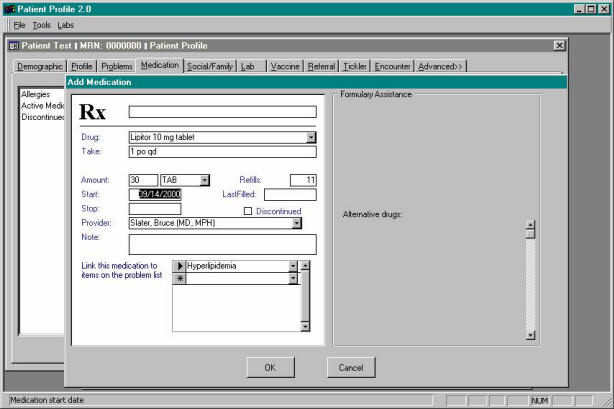614x409 pixels.
Task: Toggle the Discontinued checkbox
Action: coord(248,211)
